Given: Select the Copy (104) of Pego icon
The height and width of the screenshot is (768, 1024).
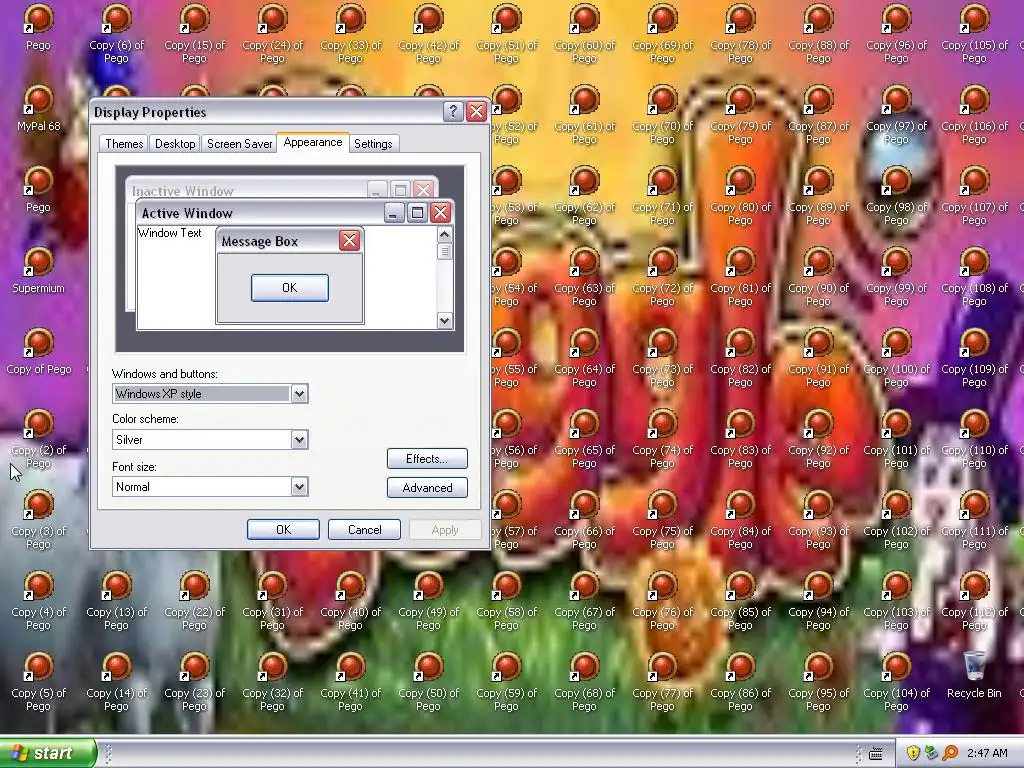Looking at the screenshot, I should coord(897,680).
